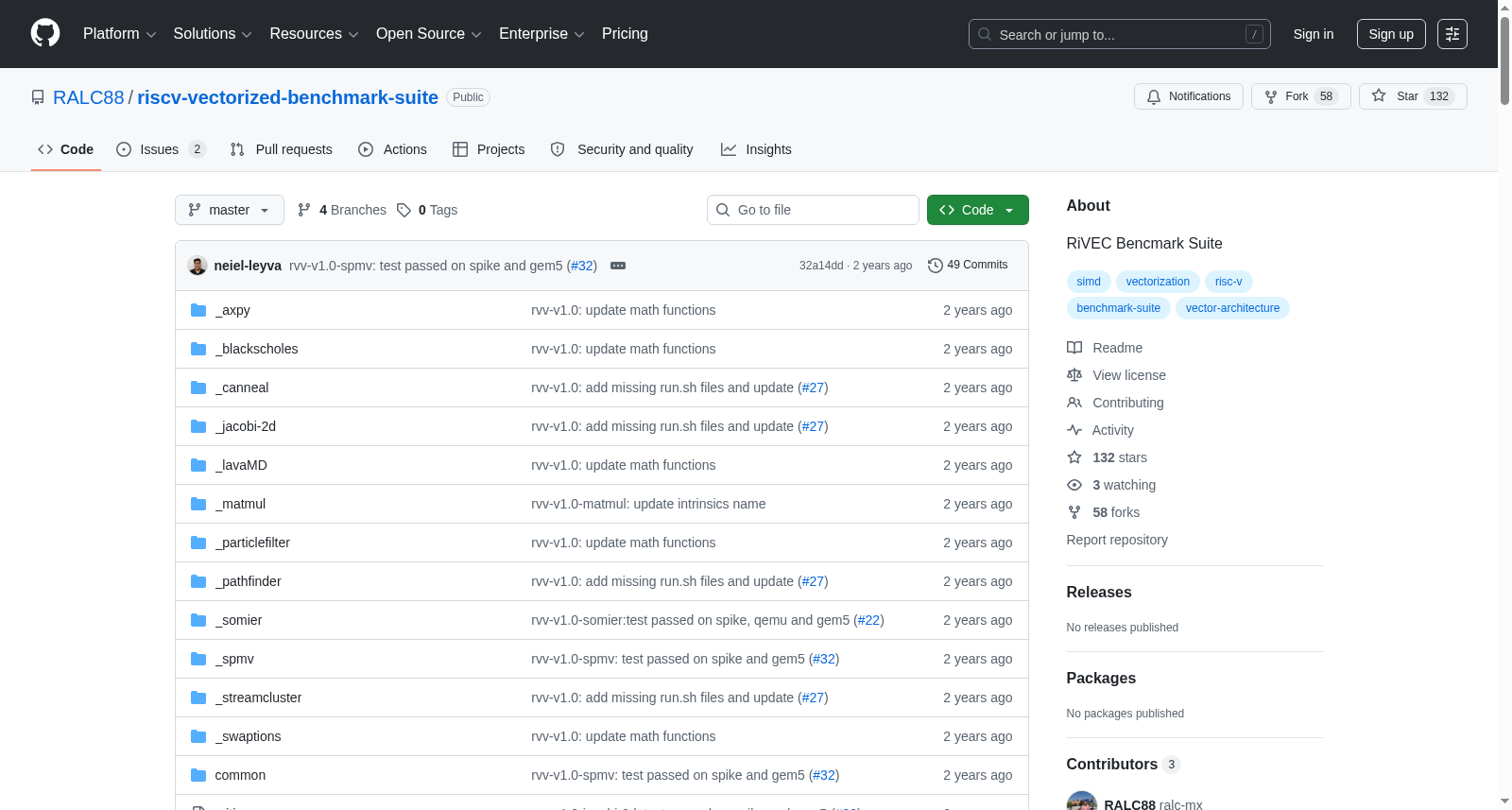Open the command palette icon button
The image size is (1512, 810).
pos(1452,34)
